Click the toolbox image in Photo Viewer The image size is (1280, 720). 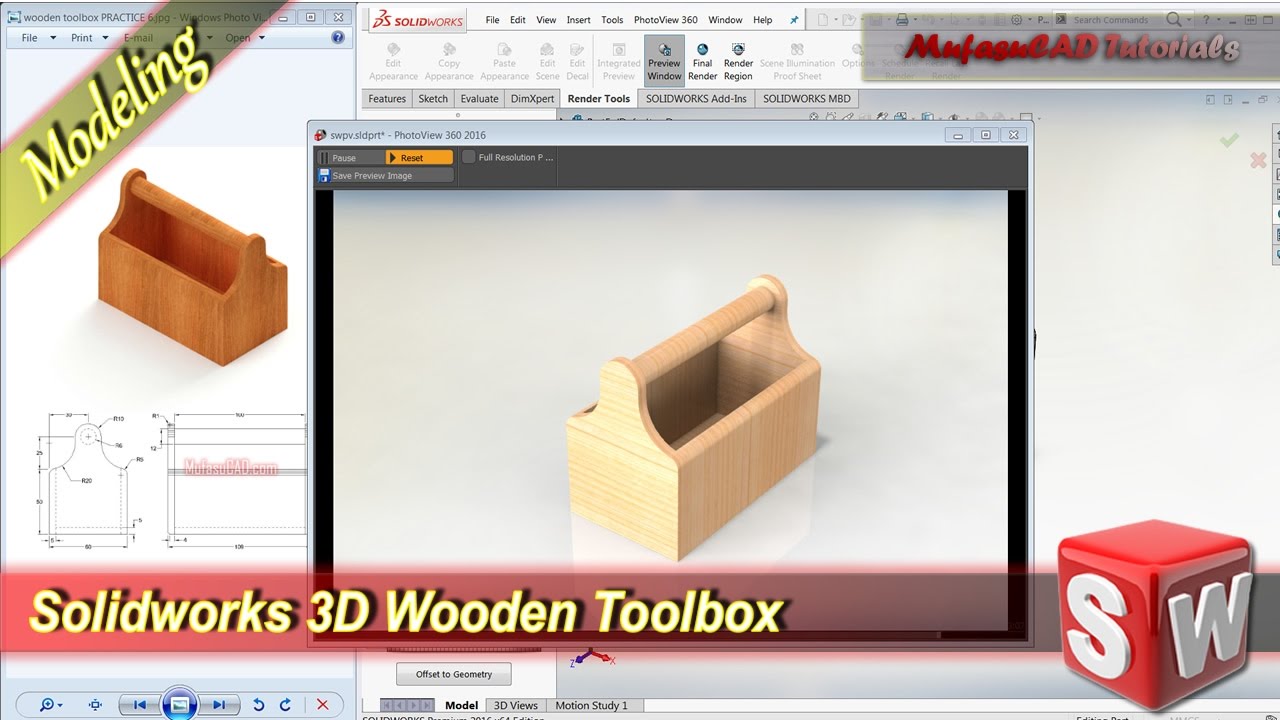192,268
